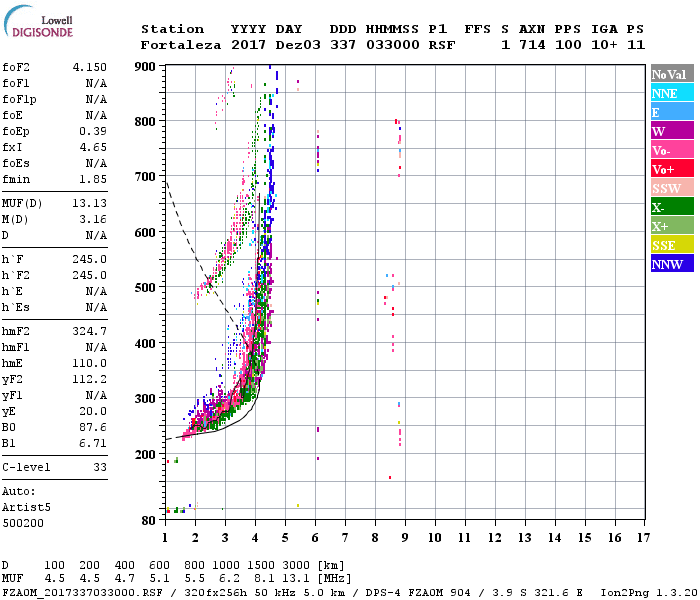Viewport: 700px width, 600px height.
Task: Click the C-level value 33
Action: 100,467
